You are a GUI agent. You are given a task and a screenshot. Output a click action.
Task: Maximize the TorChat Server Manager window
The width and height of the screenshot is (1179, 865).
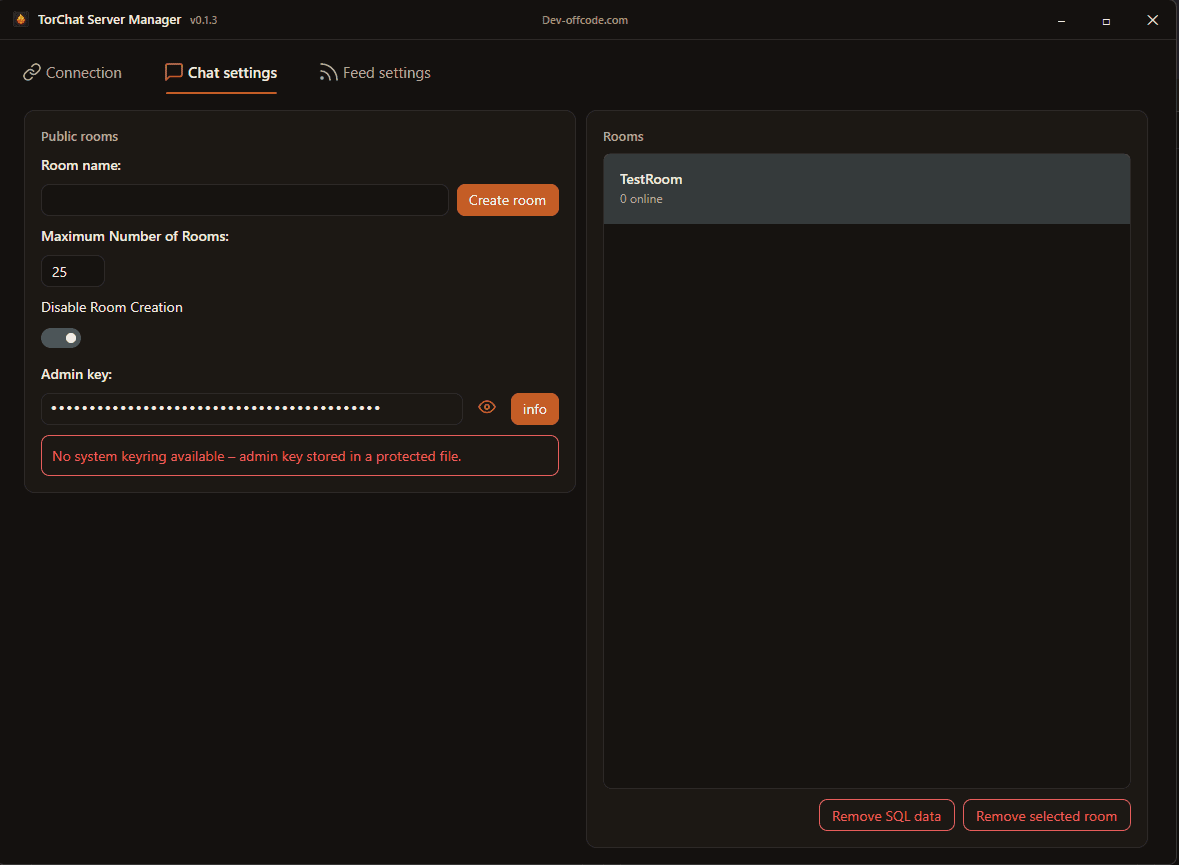click(1106, 21)
